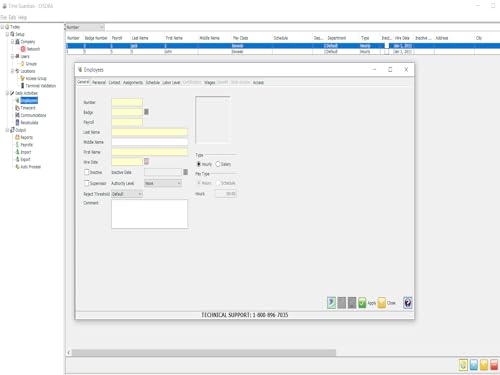The image size is (500, 375).
Task: Open the help question-mark icon in dialog
Action: pyautogui.click(x=407, y=303)
